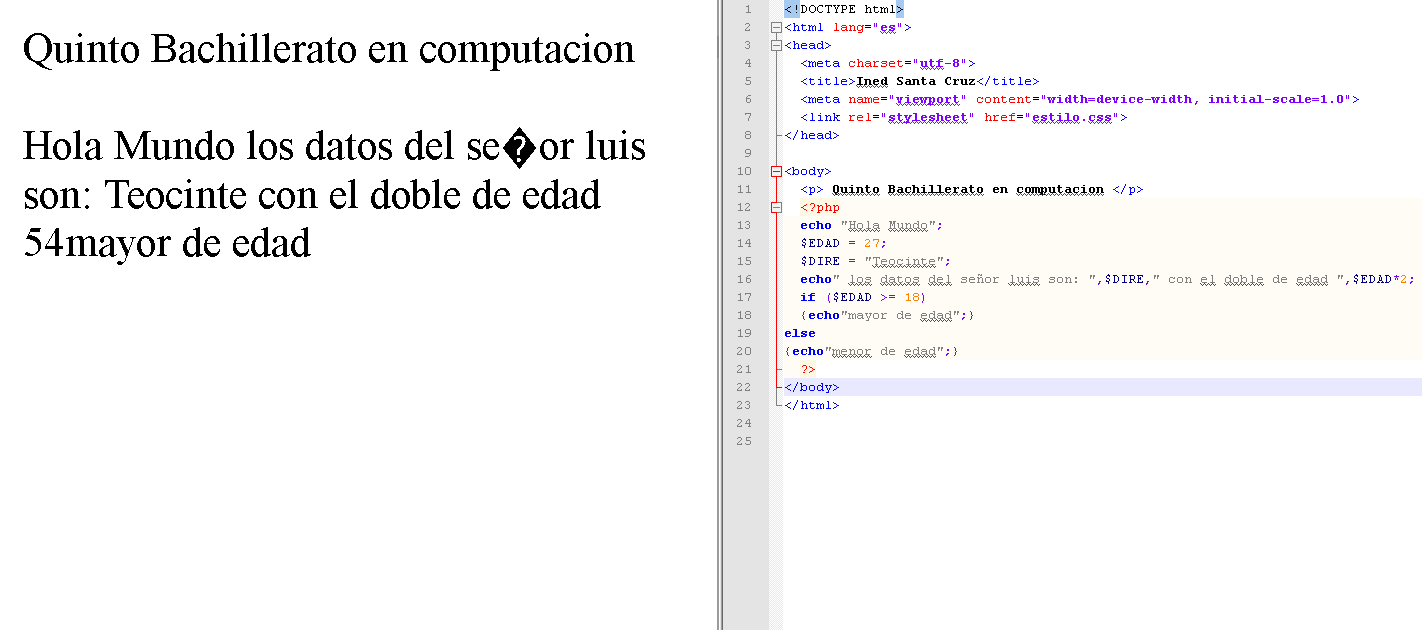Click the <body> opening tag in code
Image resolution: width=1422 pixels, height=630 pixels.
pos(808,172)
